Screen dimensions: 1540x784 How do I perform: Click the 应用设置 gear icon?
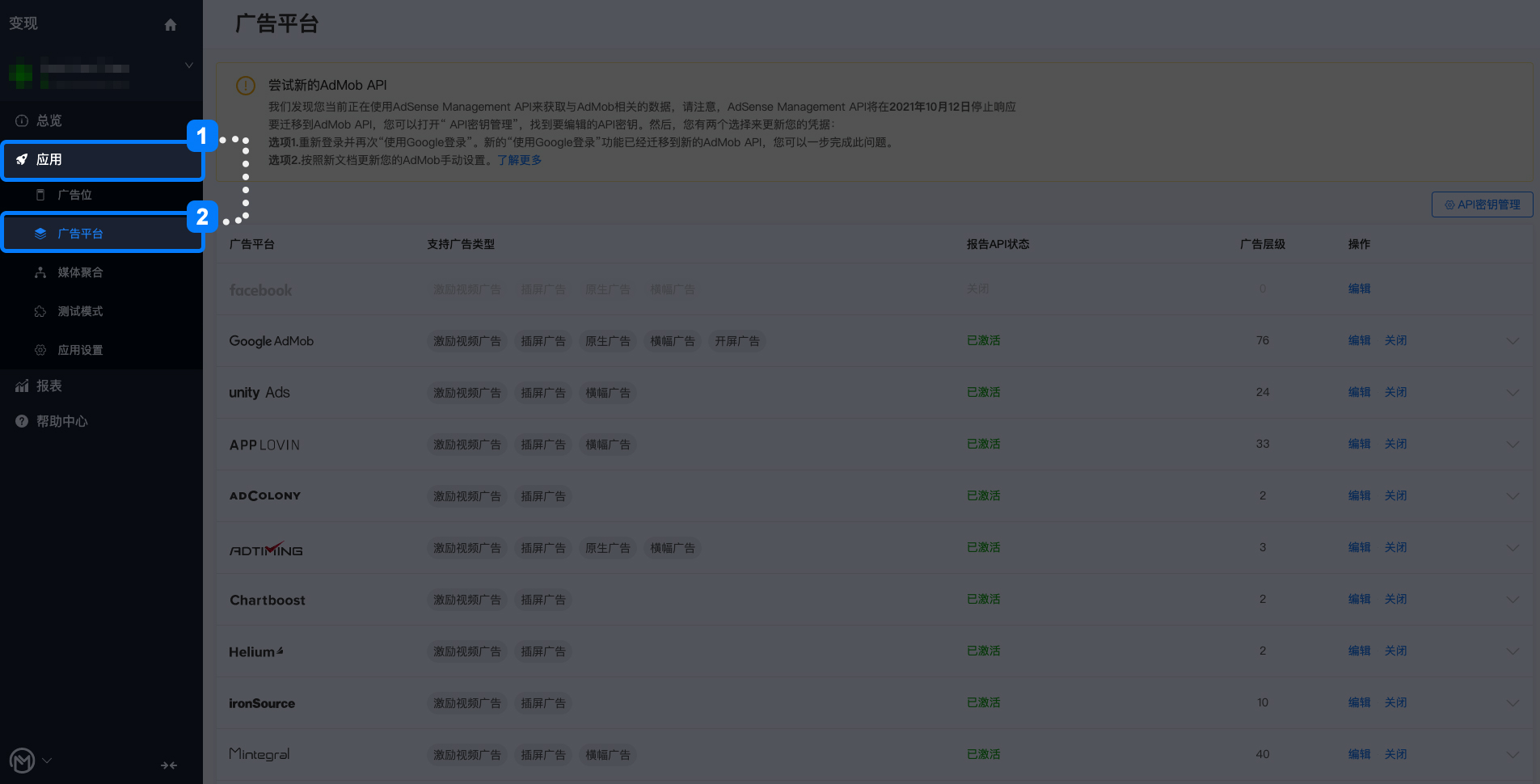(40, 350)
